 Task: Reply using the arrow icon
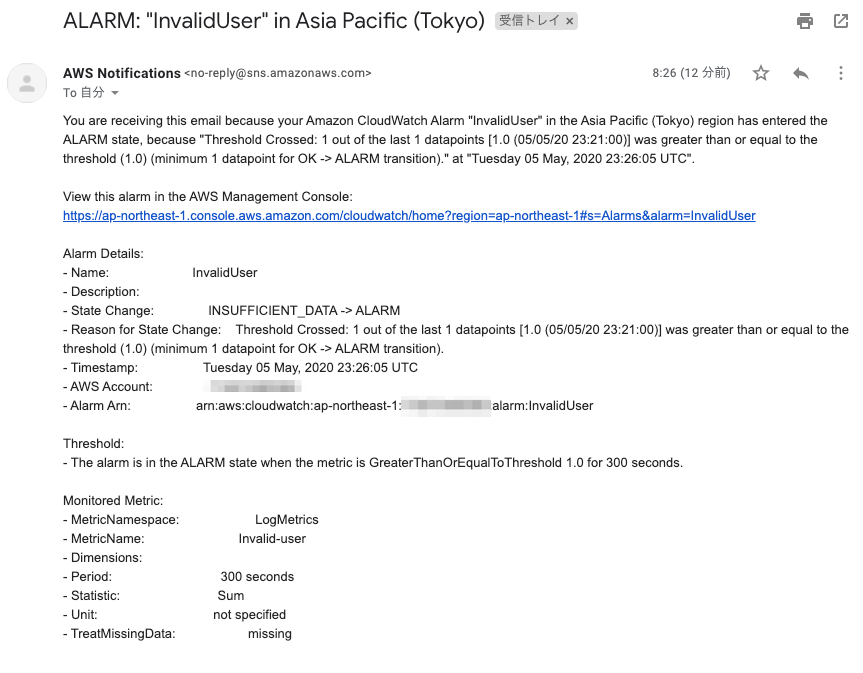pyautogui.click(x=801, y=73)
